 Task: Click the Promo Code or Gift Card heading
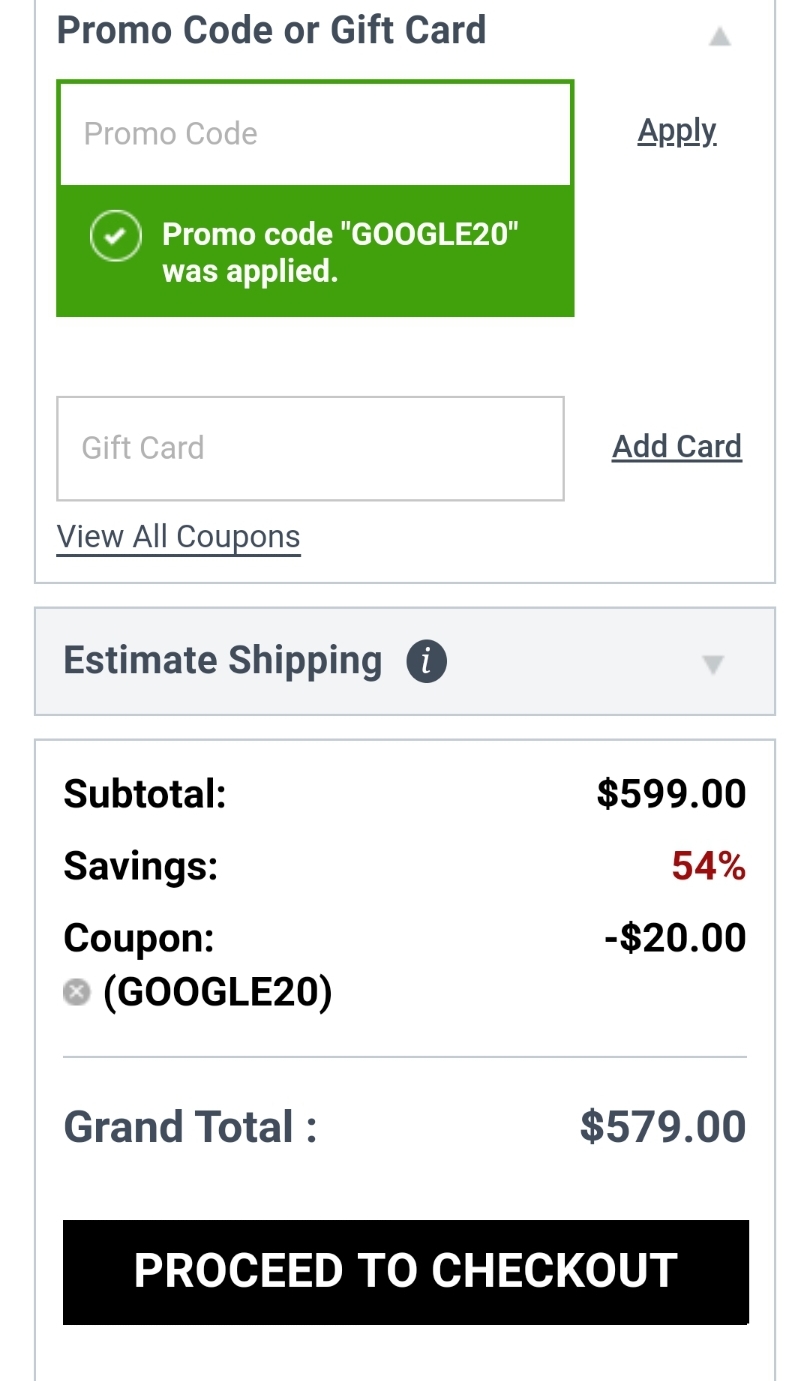click(271, 30)
